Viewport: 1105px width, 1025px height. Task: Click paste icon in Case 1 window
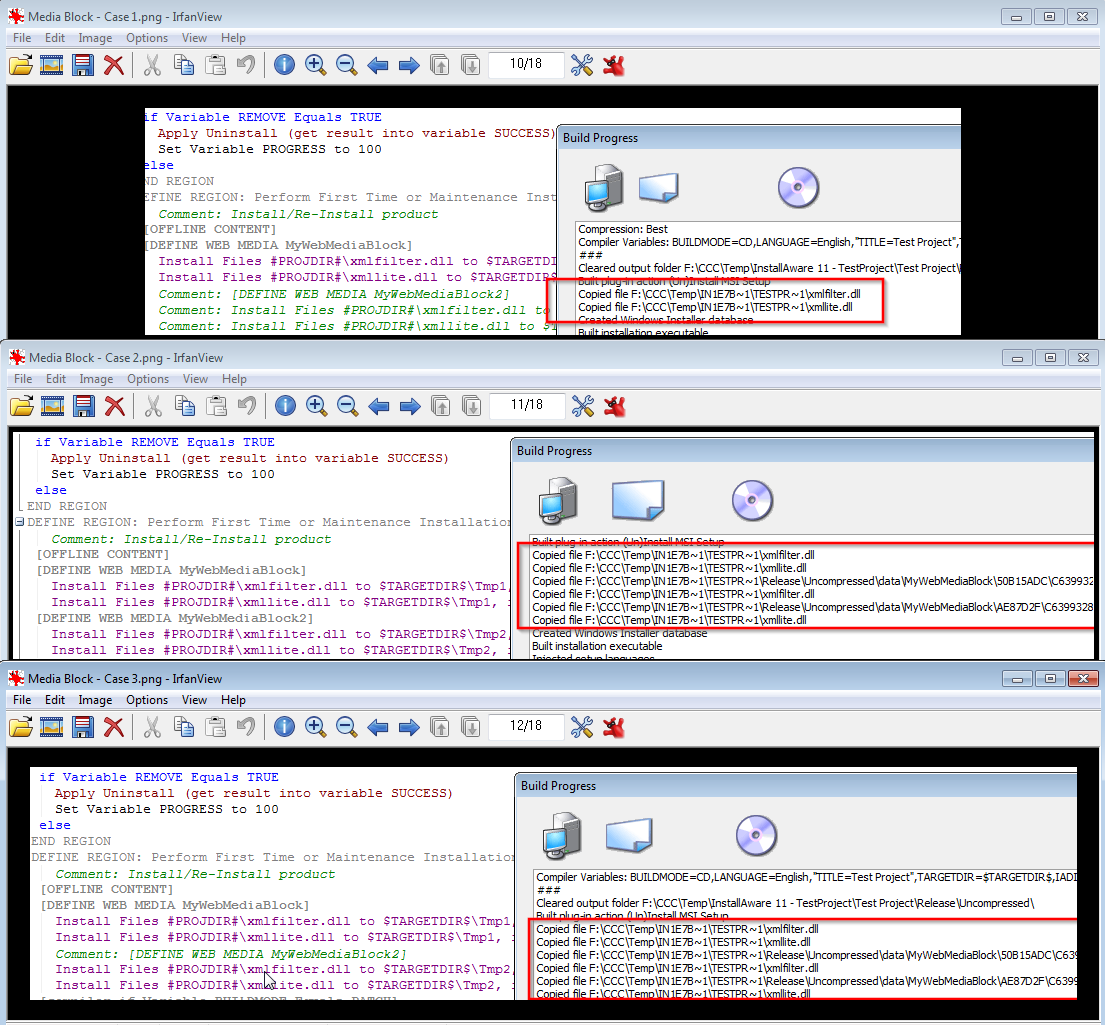coord(215,66)
